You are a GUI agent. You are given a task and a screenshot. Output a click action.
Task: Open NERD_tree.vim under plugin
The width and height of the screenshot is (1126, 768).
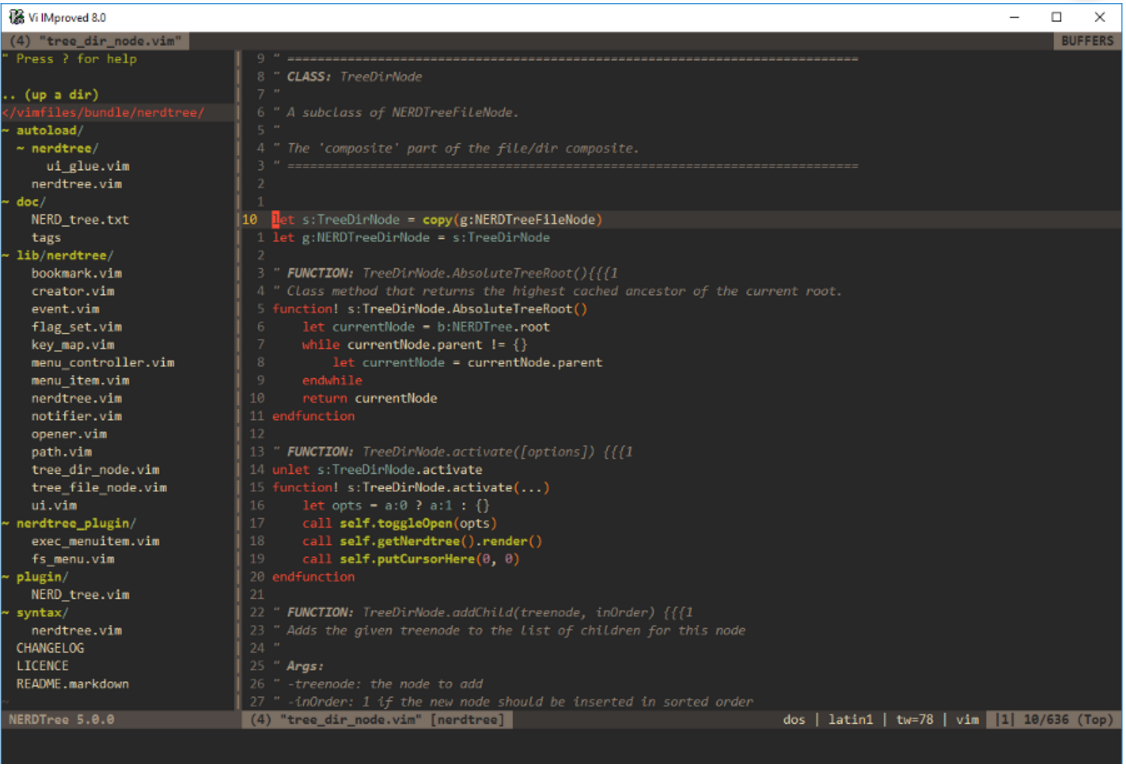80,595
